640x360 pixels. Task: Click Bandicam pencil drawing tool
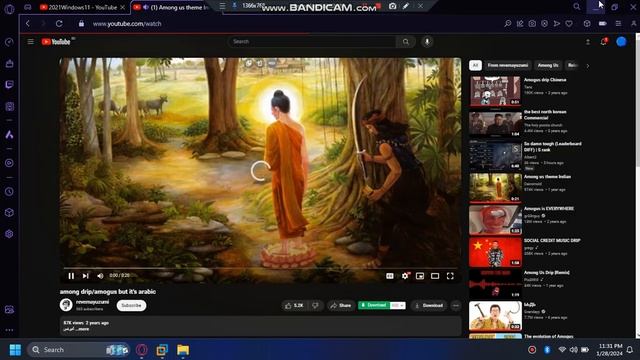point(406,6)
